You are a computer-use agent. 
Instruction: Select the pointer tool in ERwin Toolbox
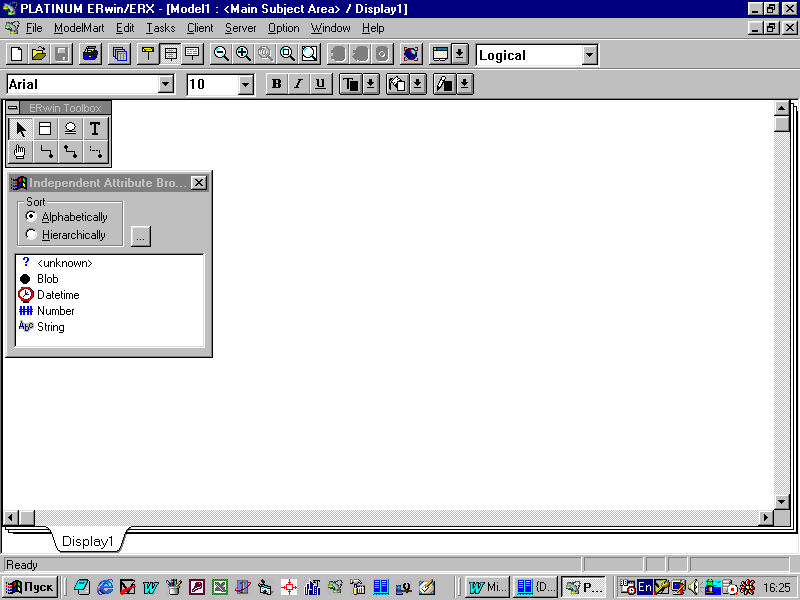[x=20, y=129]
